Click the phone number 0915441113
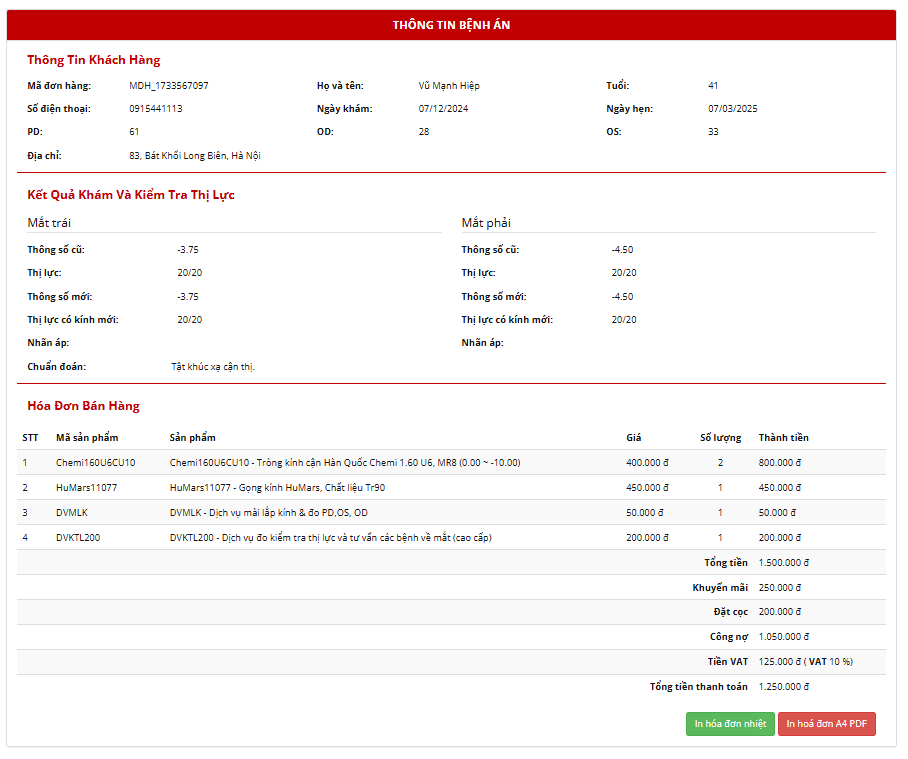 tap(156, 109)
